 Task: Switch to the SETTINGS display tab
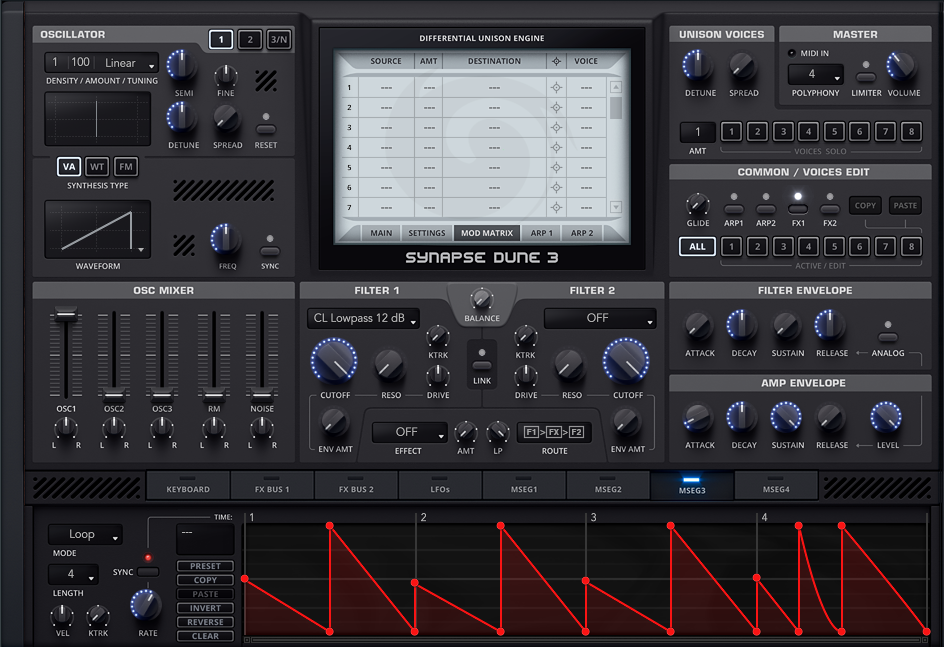point(427,233)
